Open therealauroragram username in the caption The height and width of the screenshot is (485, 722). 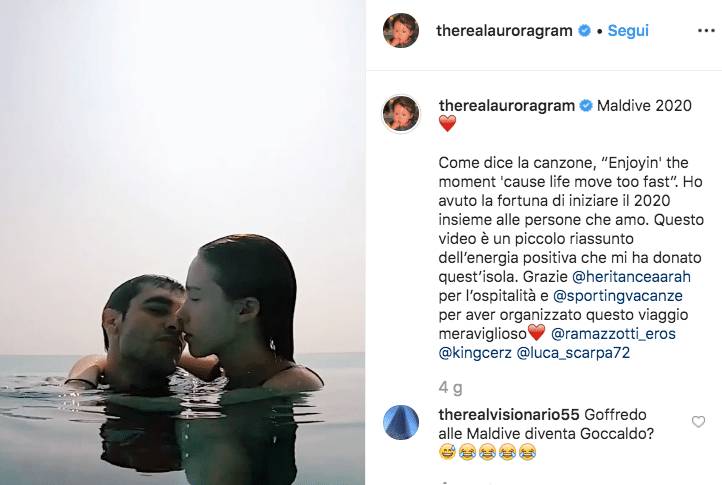click(x=507, y=105)
